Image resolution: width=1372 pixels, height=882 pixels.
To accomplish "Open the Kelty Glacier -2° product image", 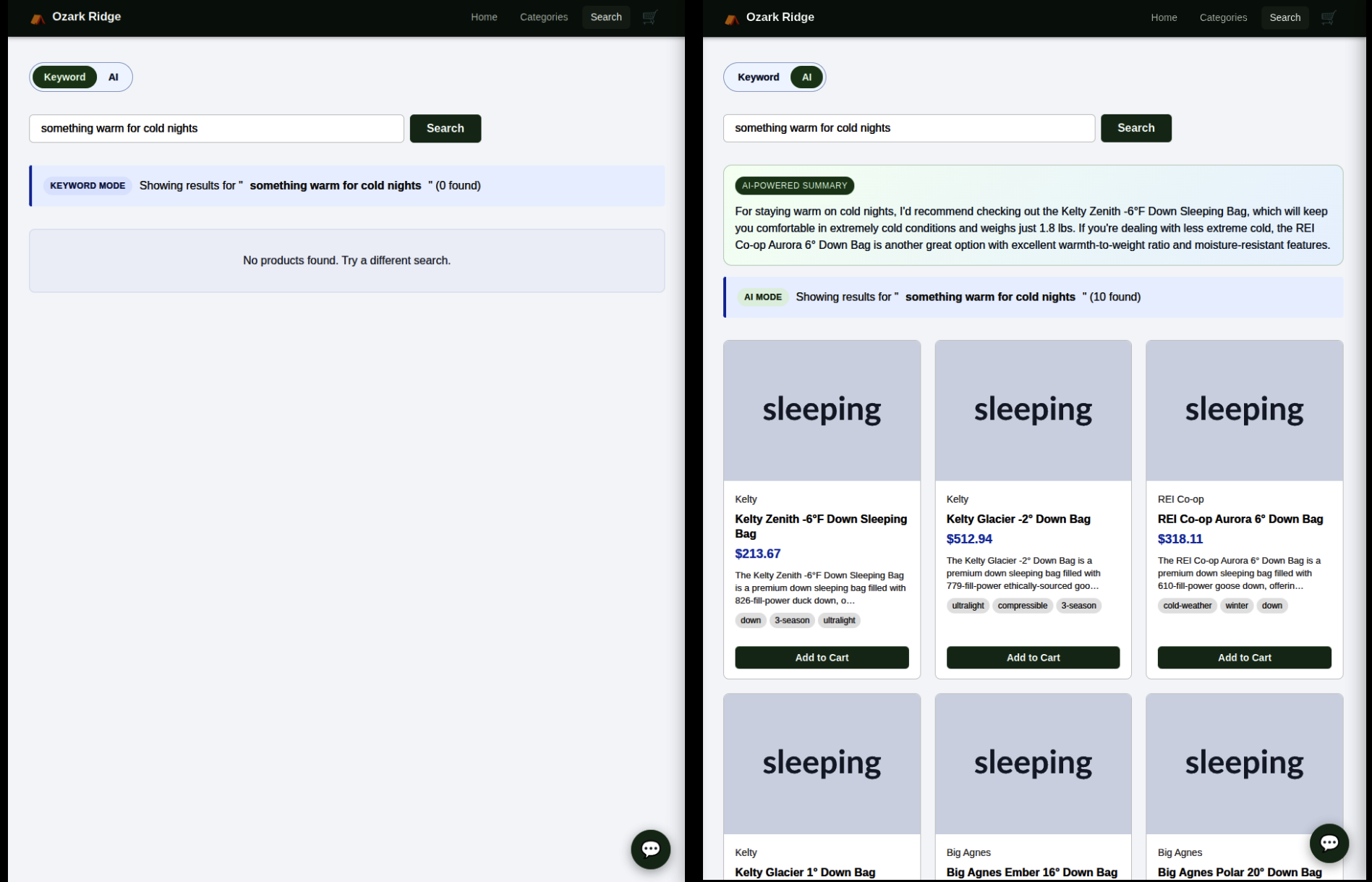I will pyautogui.click(x=1033, y=410).
